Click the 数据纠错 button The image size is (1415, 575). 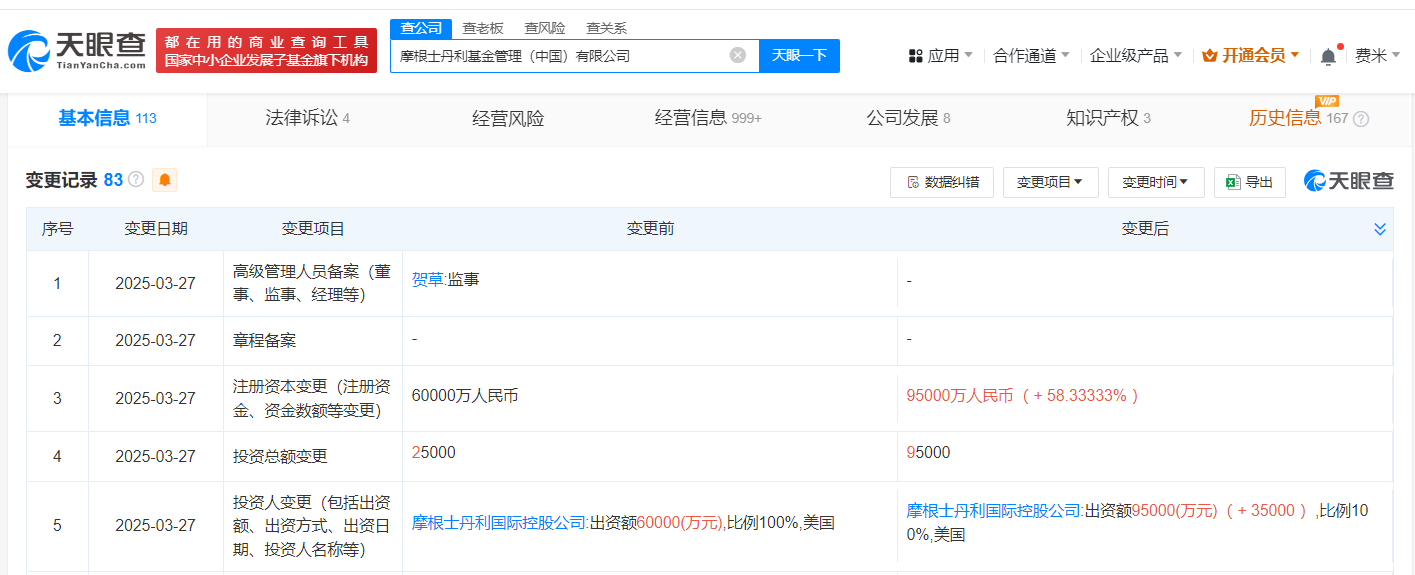point(942,182)
